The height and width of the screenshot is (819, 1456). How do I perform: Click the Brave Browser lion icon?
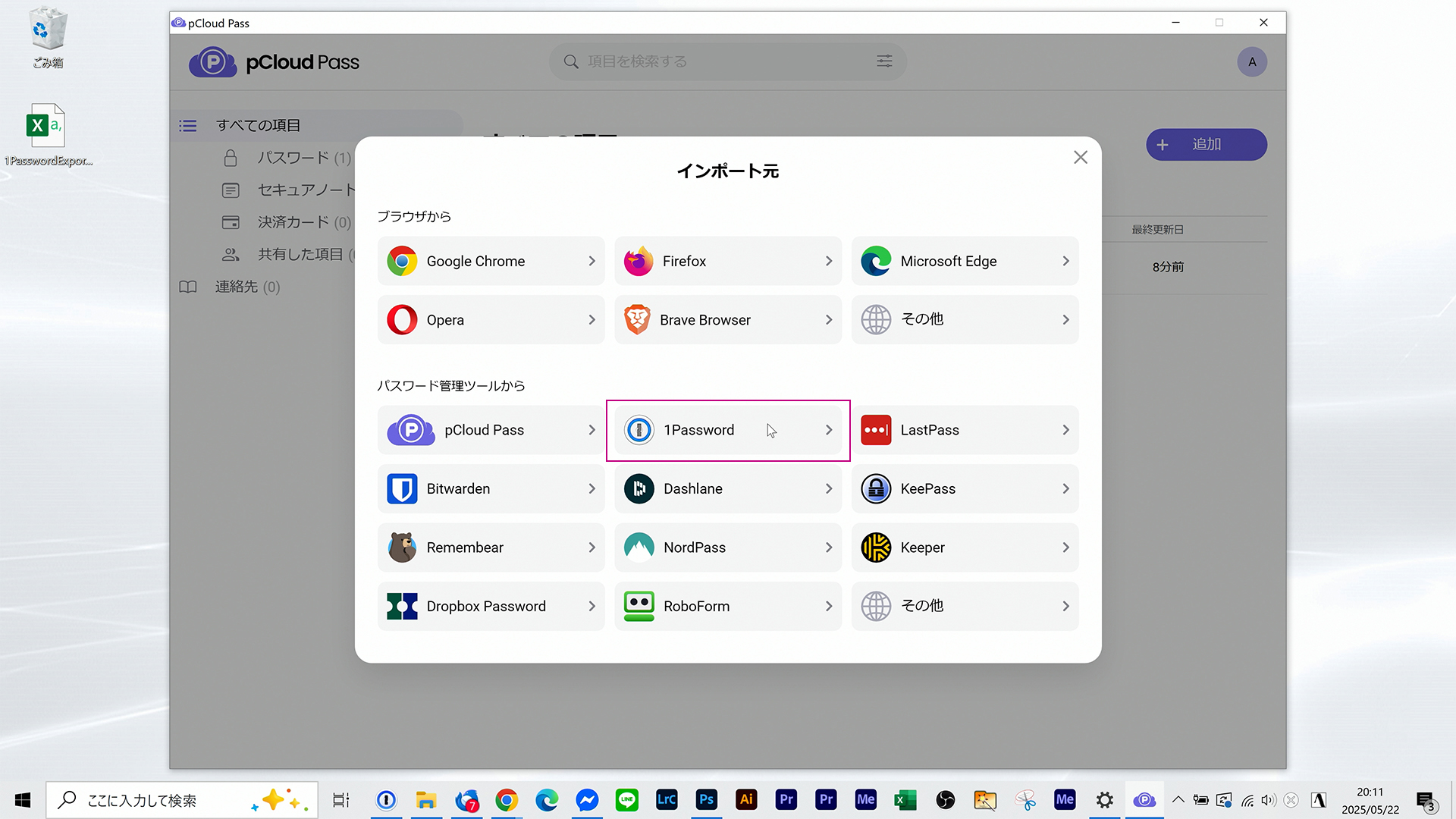[x=637, y=320]
